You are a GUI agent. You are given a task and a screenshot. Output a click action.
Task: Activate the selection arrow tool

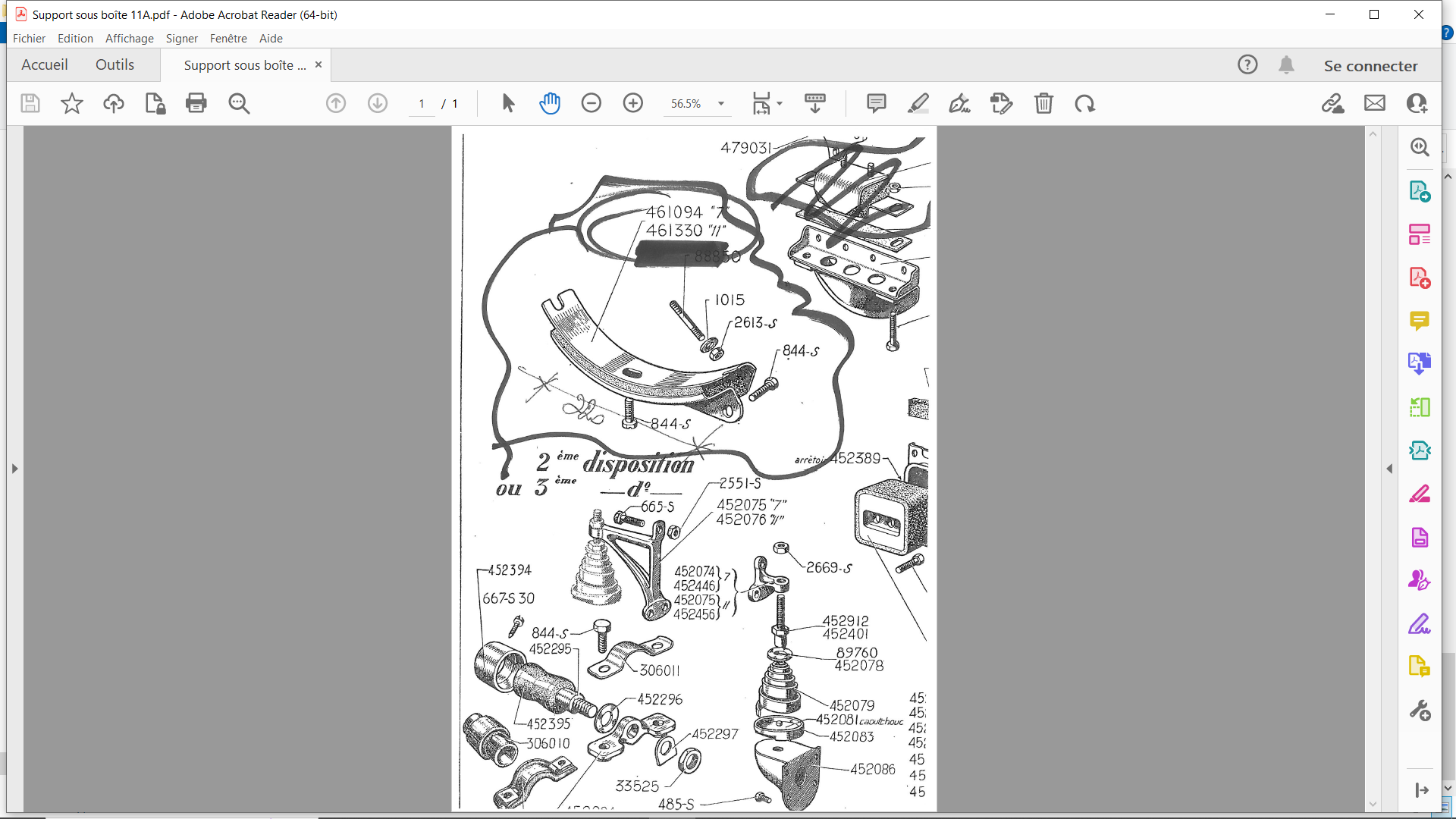[x=508, y=103]
